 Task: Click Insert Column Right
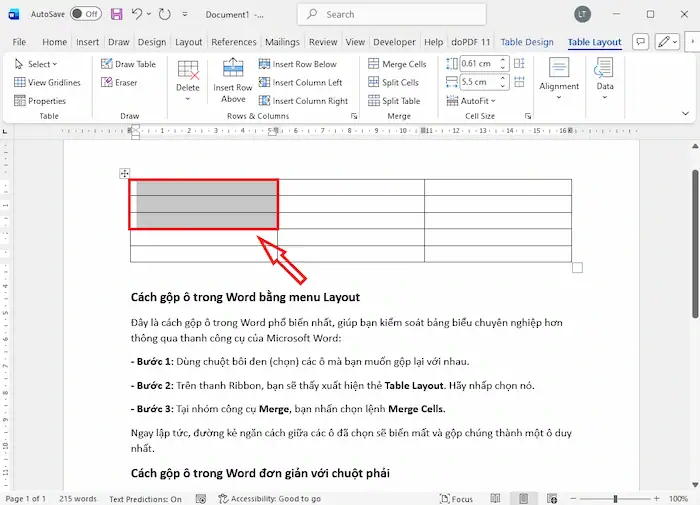304,101
